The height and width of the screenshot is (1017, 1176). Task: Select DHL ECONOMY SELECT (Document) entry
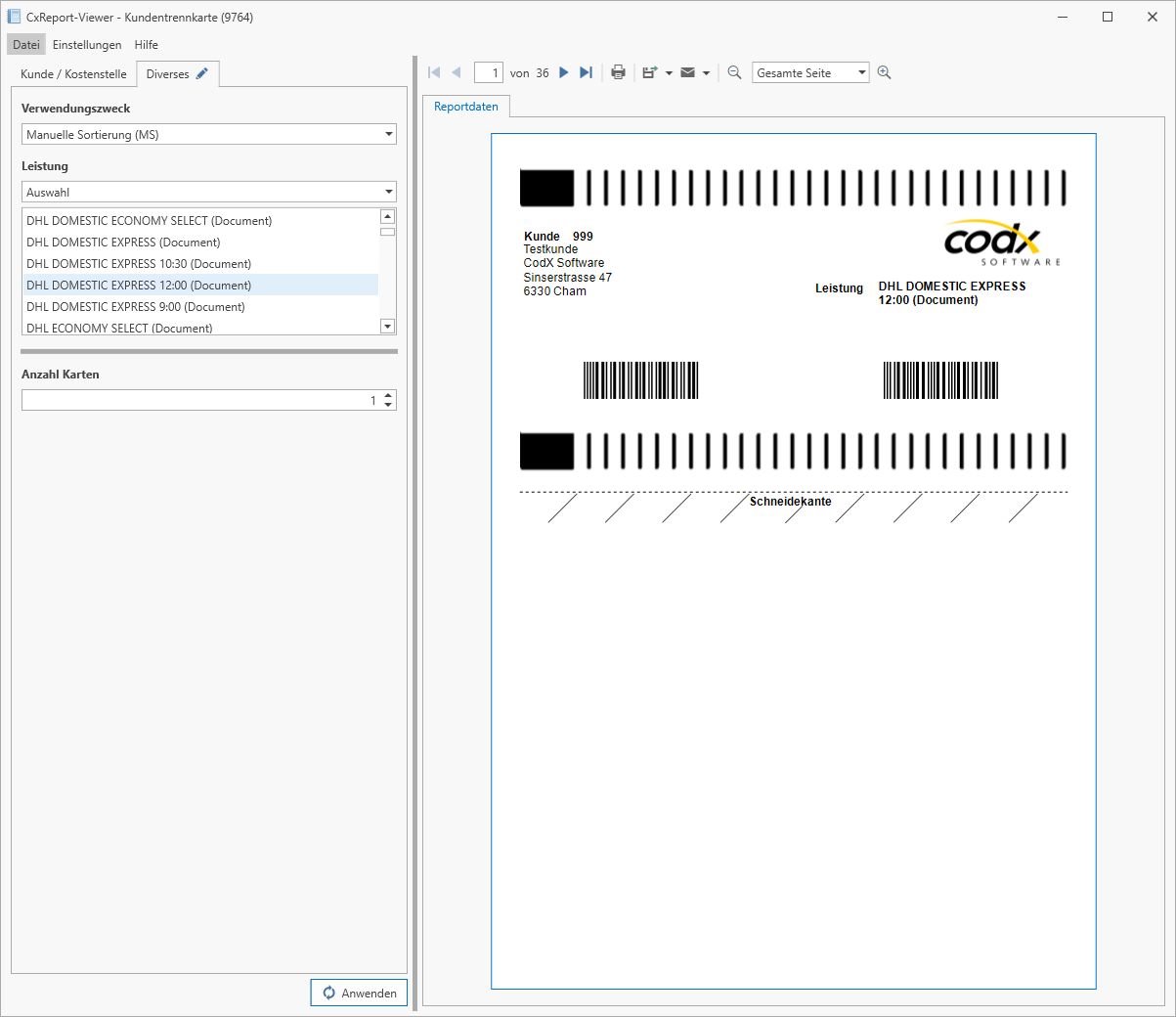pyautogui.click(x=200, y=327)
